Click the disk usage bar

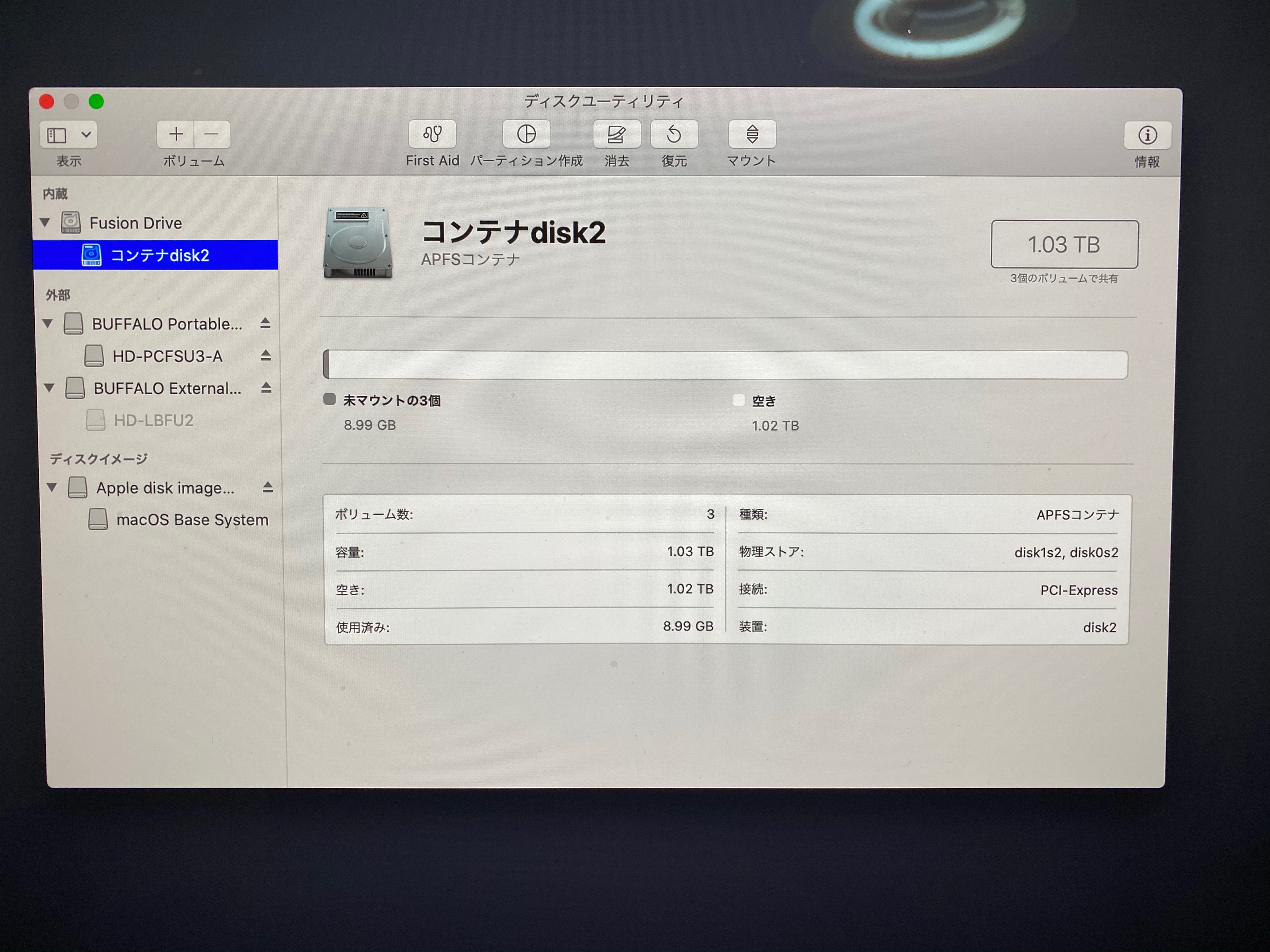point(724,365)
